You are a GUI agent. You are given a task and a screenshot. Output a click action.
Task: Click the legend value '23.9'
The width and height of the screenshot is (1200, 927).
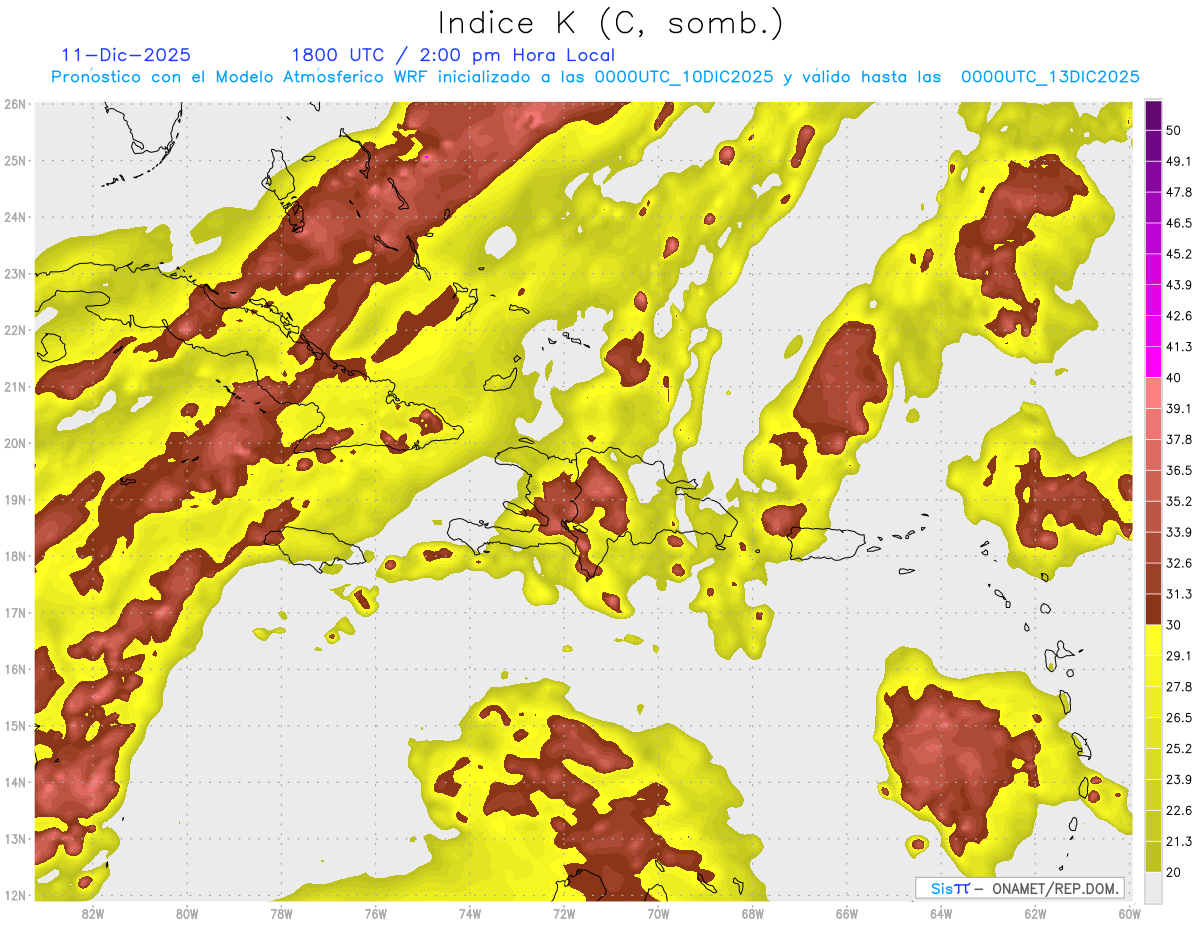(1179, 780)
